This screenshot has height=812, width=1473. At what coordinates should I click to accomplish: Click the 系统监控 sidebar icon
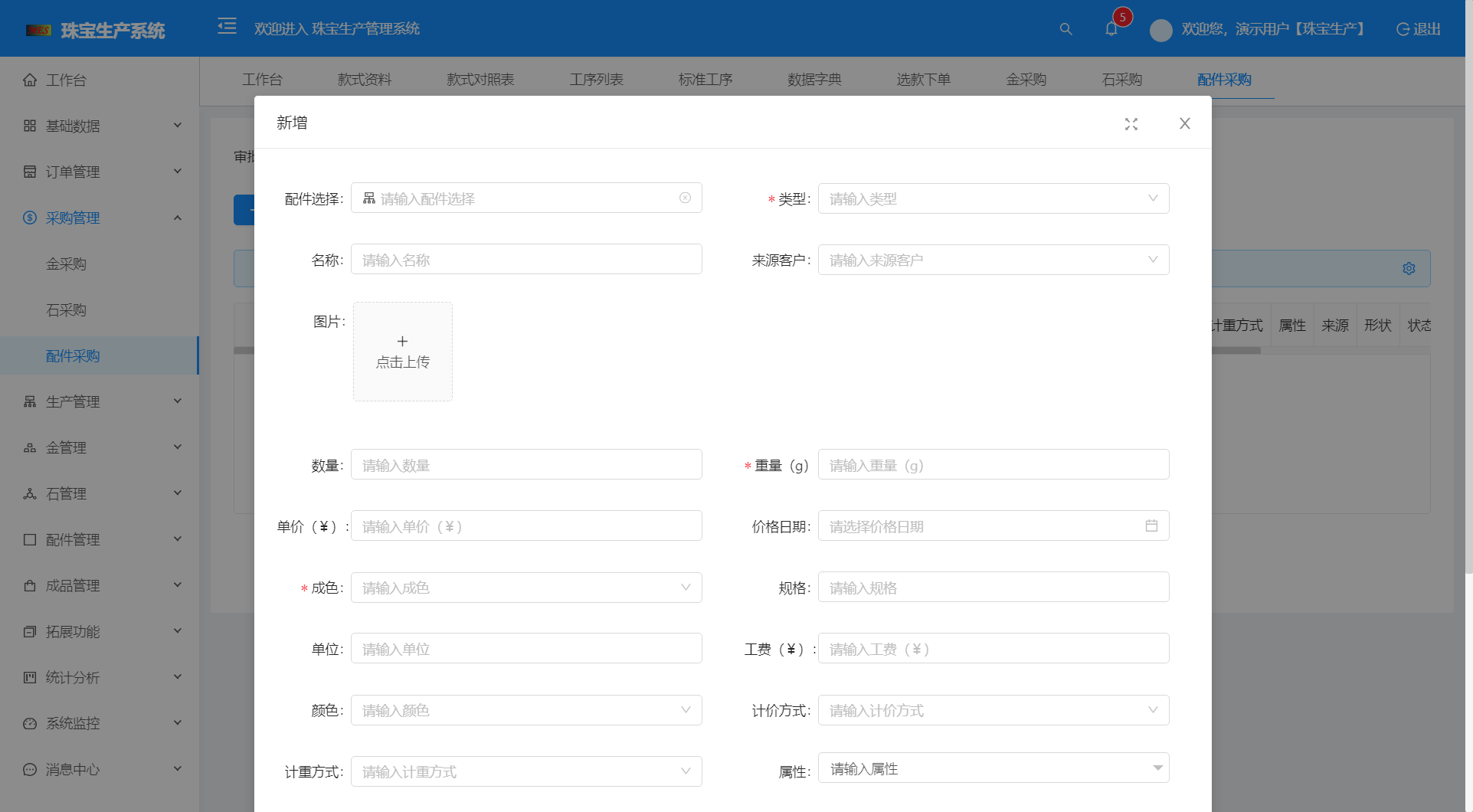(30, 723)
